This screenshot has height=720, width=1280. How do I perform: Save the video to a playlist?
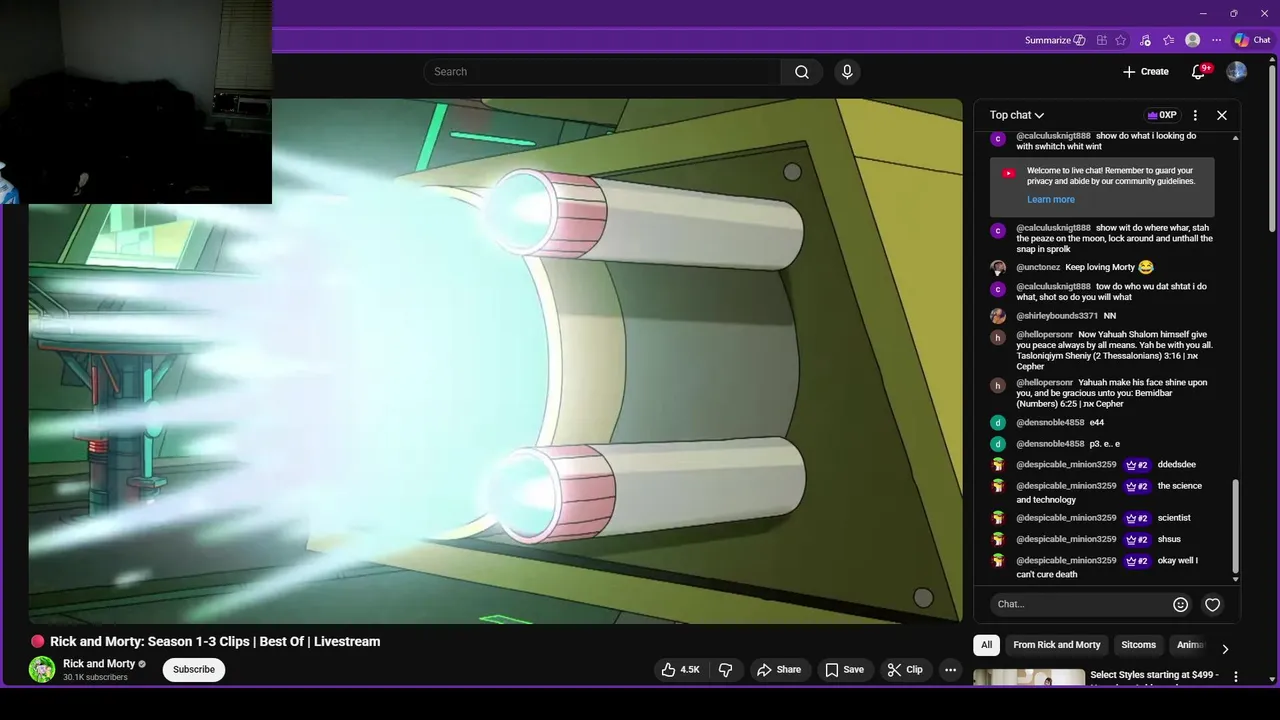[x=845, y=670]
